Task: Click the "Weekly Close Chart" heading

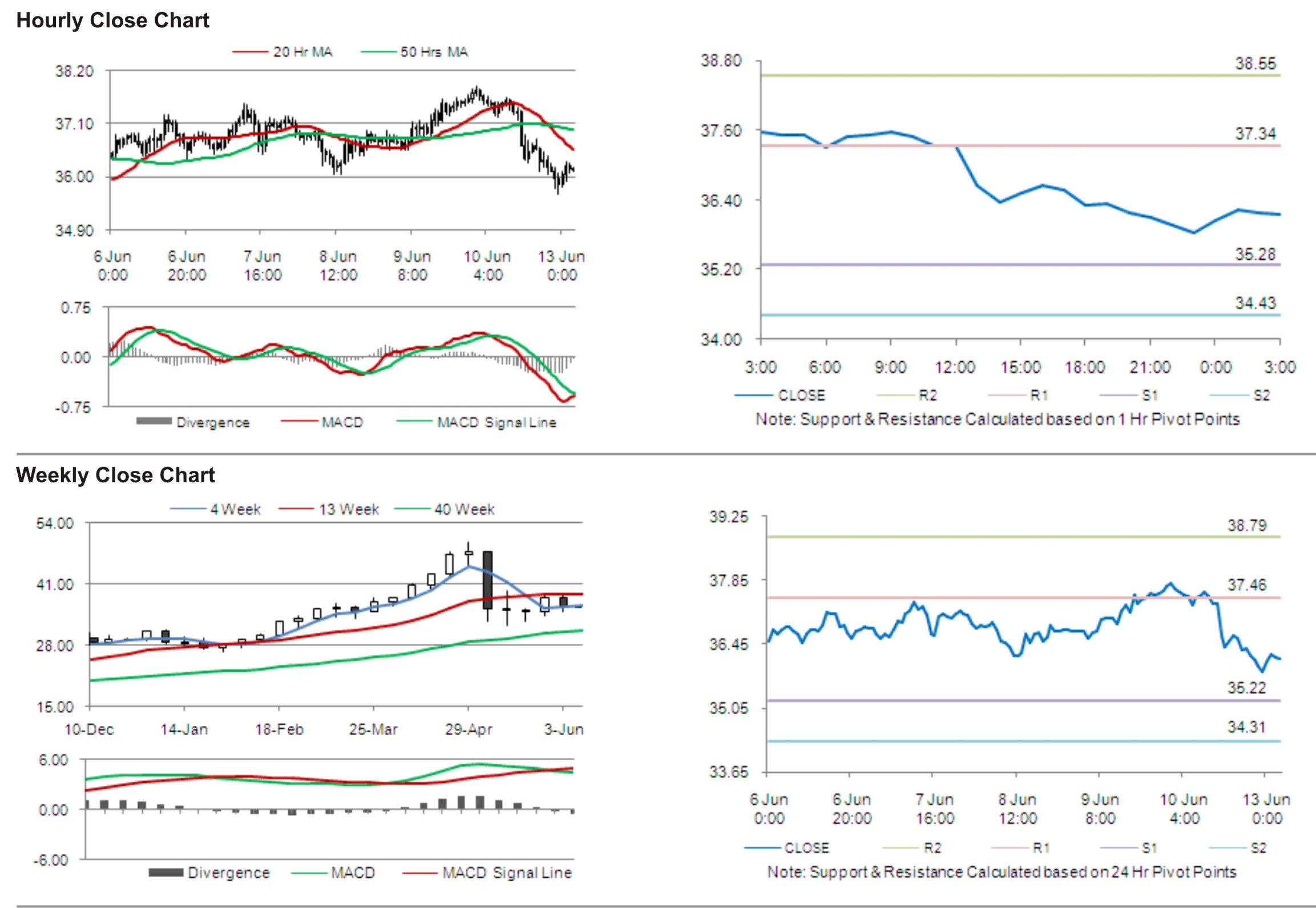Action: tap(115, 475)
